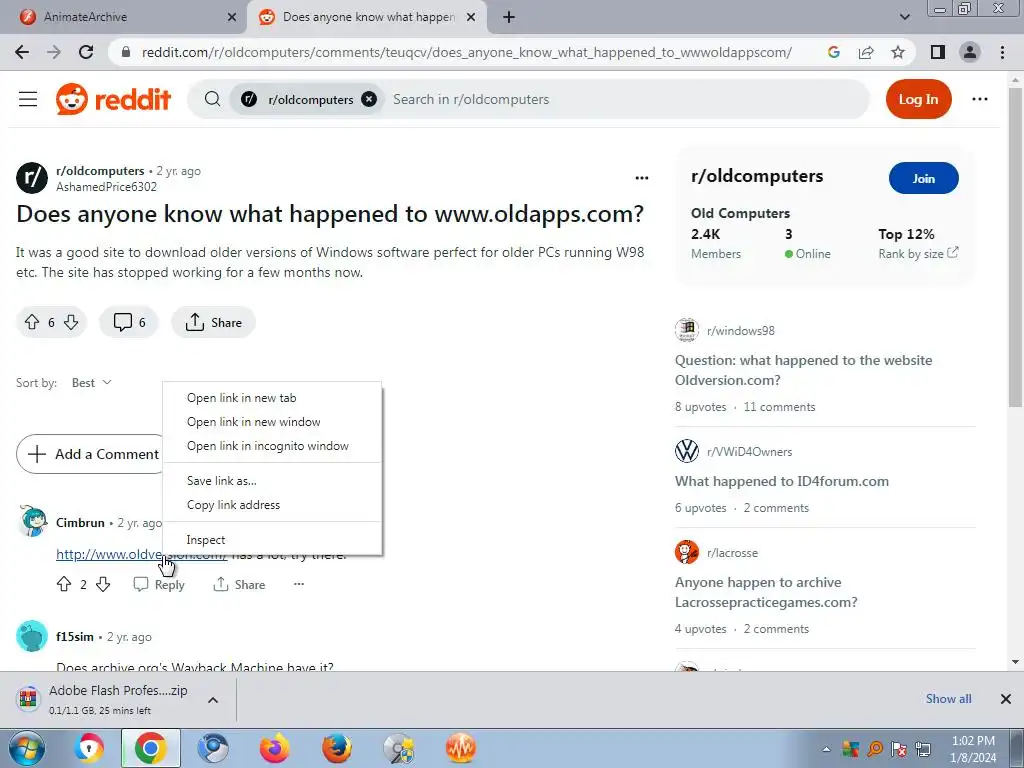Open f15sim's user profile
This screenshot has height=768, width=1024.
(x=75, y=637)
